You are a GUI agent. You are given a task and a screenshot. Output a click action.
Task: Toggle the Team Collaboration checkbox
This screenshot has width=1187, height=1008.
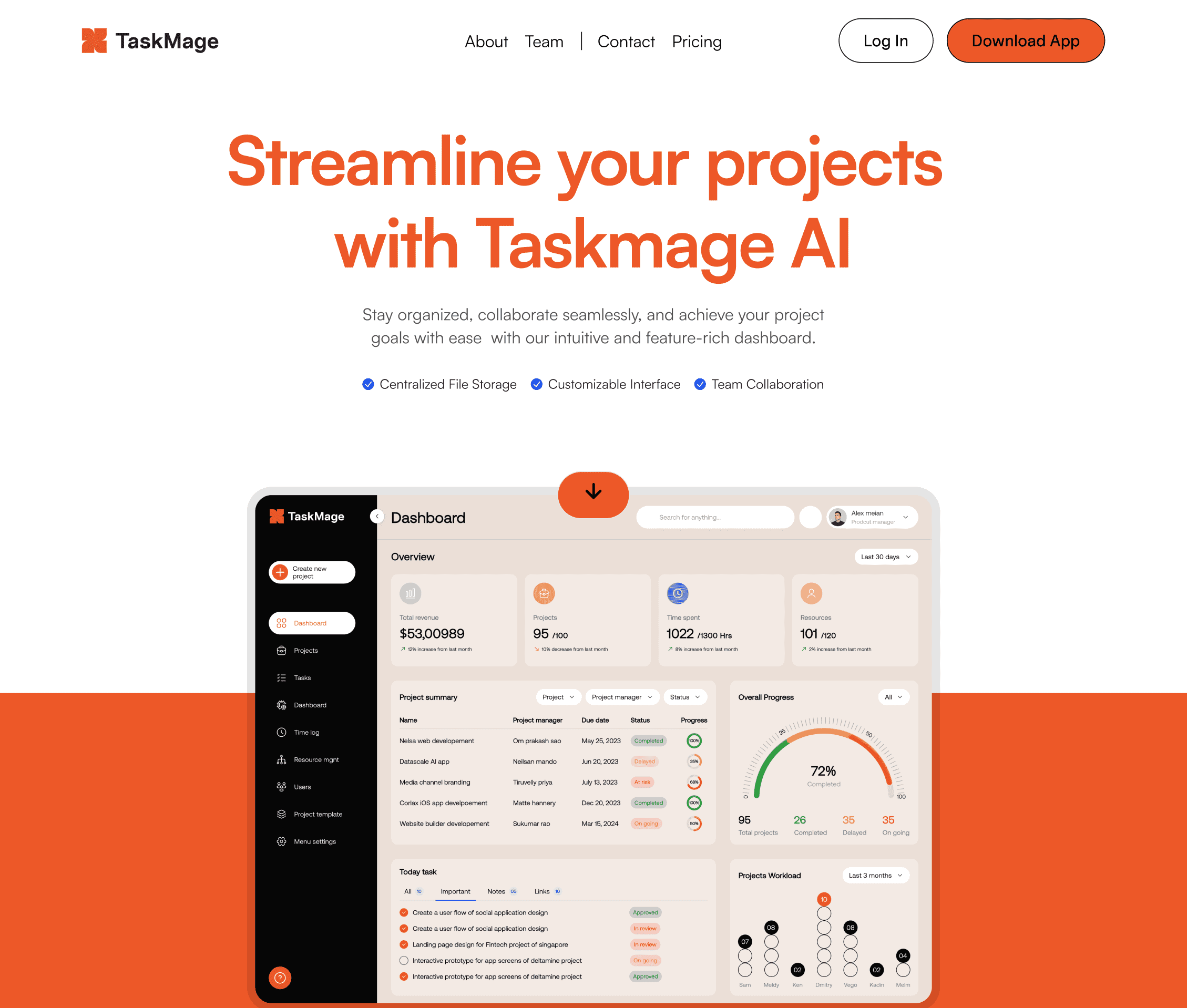[701, 384]
